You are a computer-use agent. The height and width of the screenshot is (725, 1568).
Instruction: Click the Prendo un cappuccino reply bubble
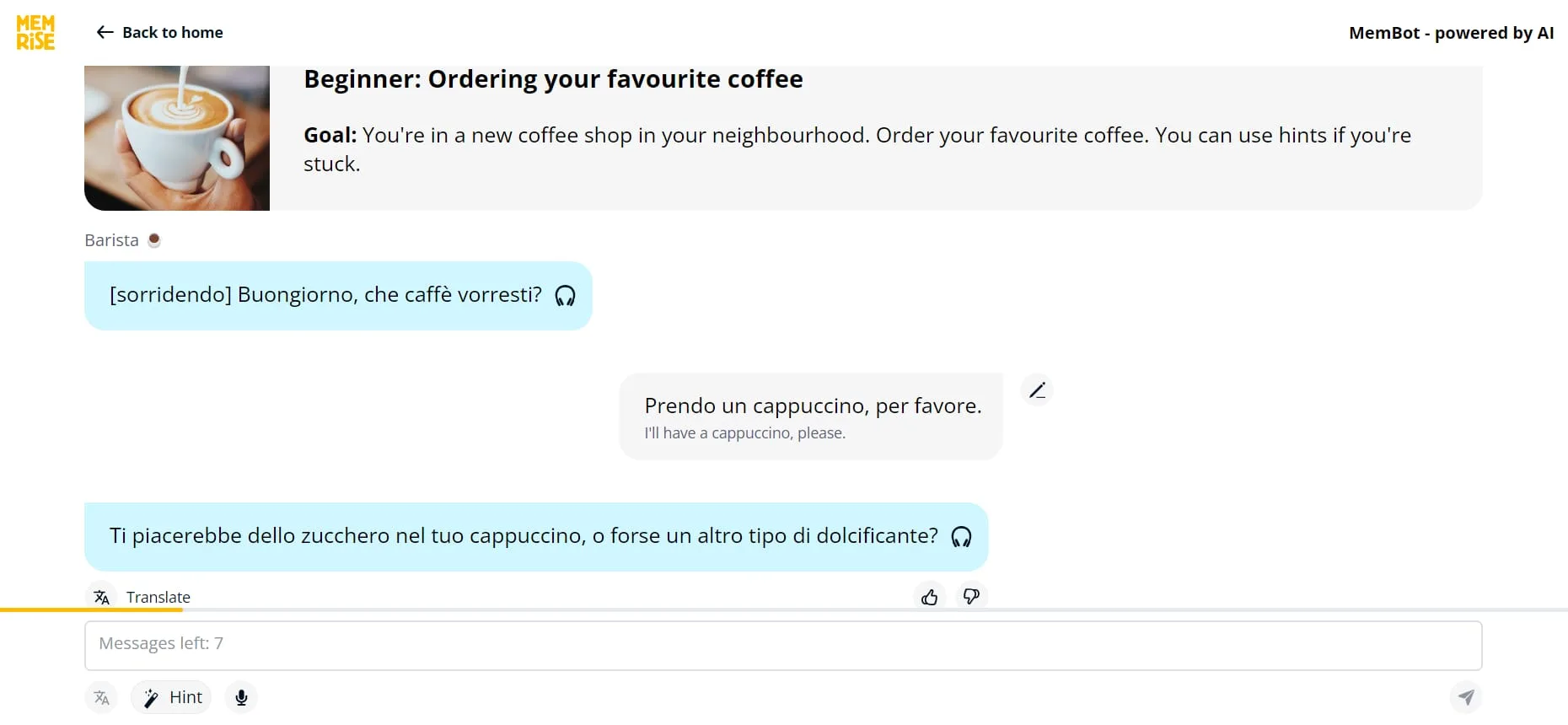click(811, 416)
